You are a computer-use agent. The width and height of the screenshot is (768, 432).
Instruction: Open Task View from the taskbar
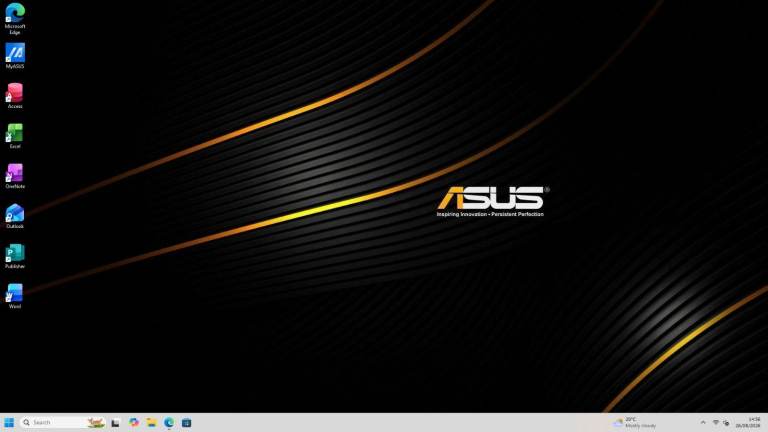point(116,423)
